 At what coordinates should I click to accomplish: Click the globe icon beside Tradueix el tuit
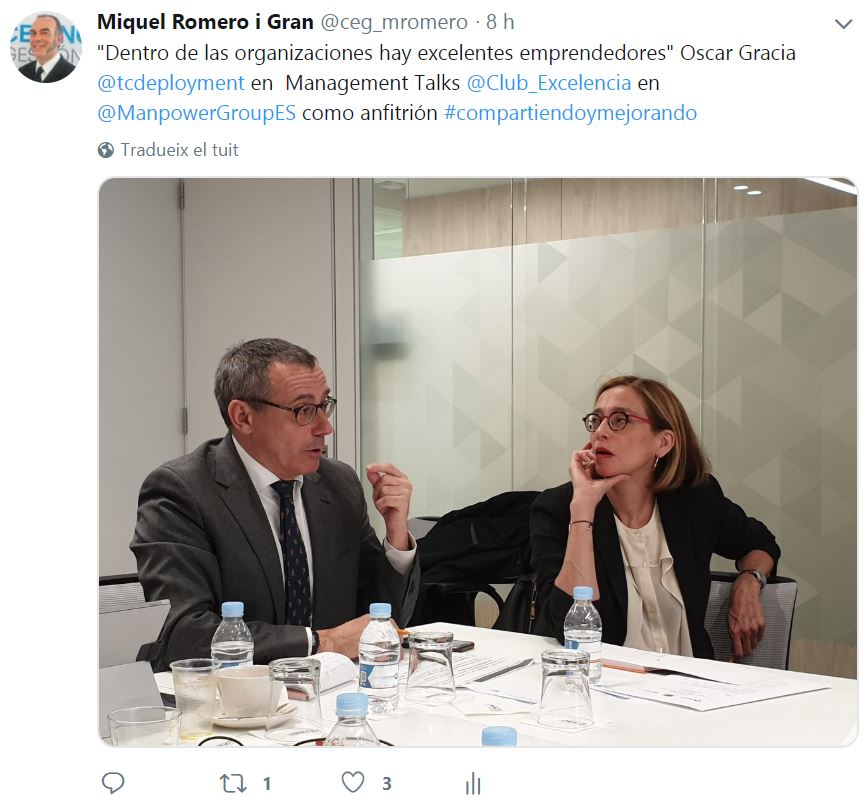click(106, 150)
